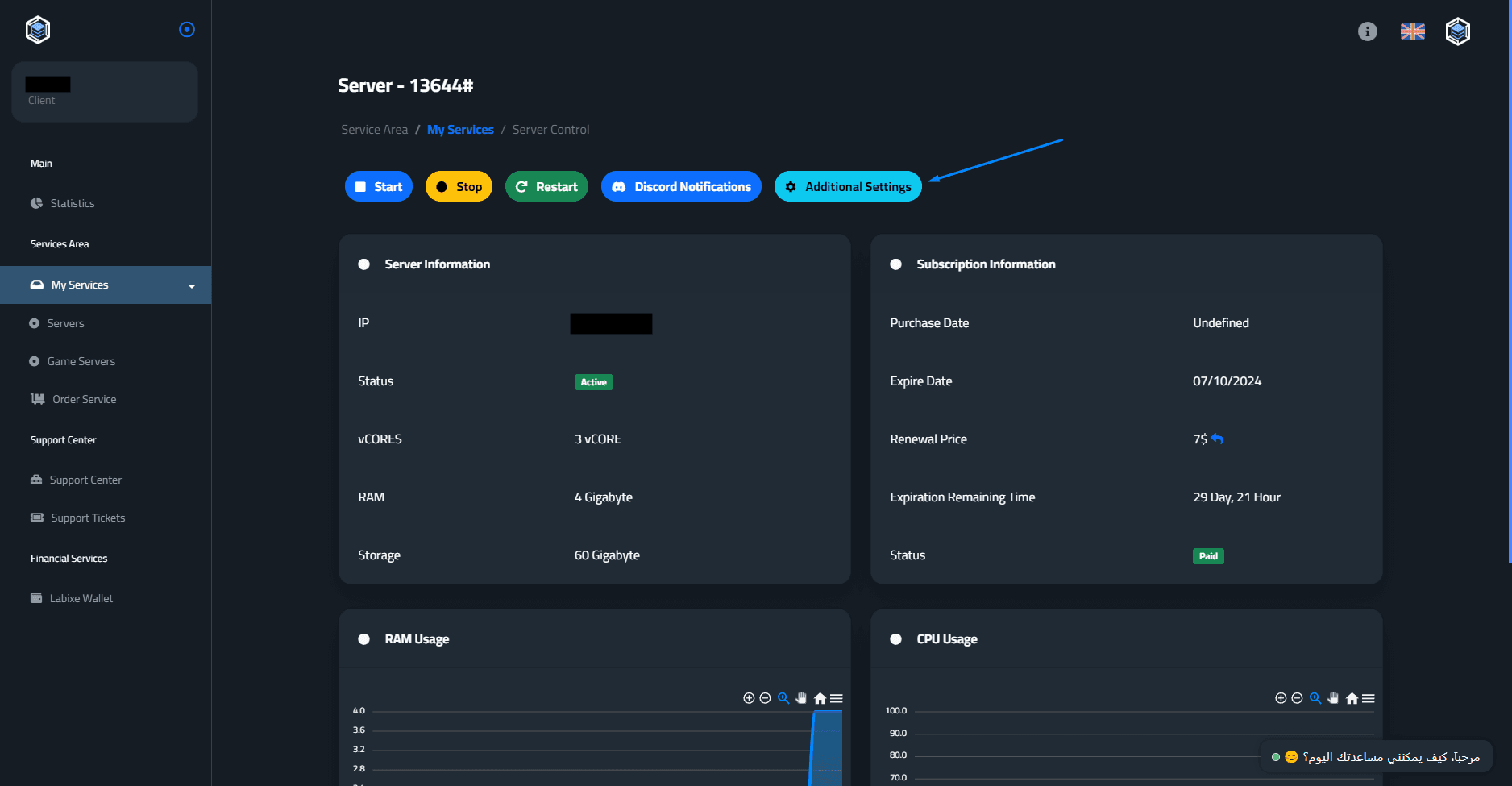Click the 60 Gigabyte storage value

pyautogui.click(x=607, y=555)
